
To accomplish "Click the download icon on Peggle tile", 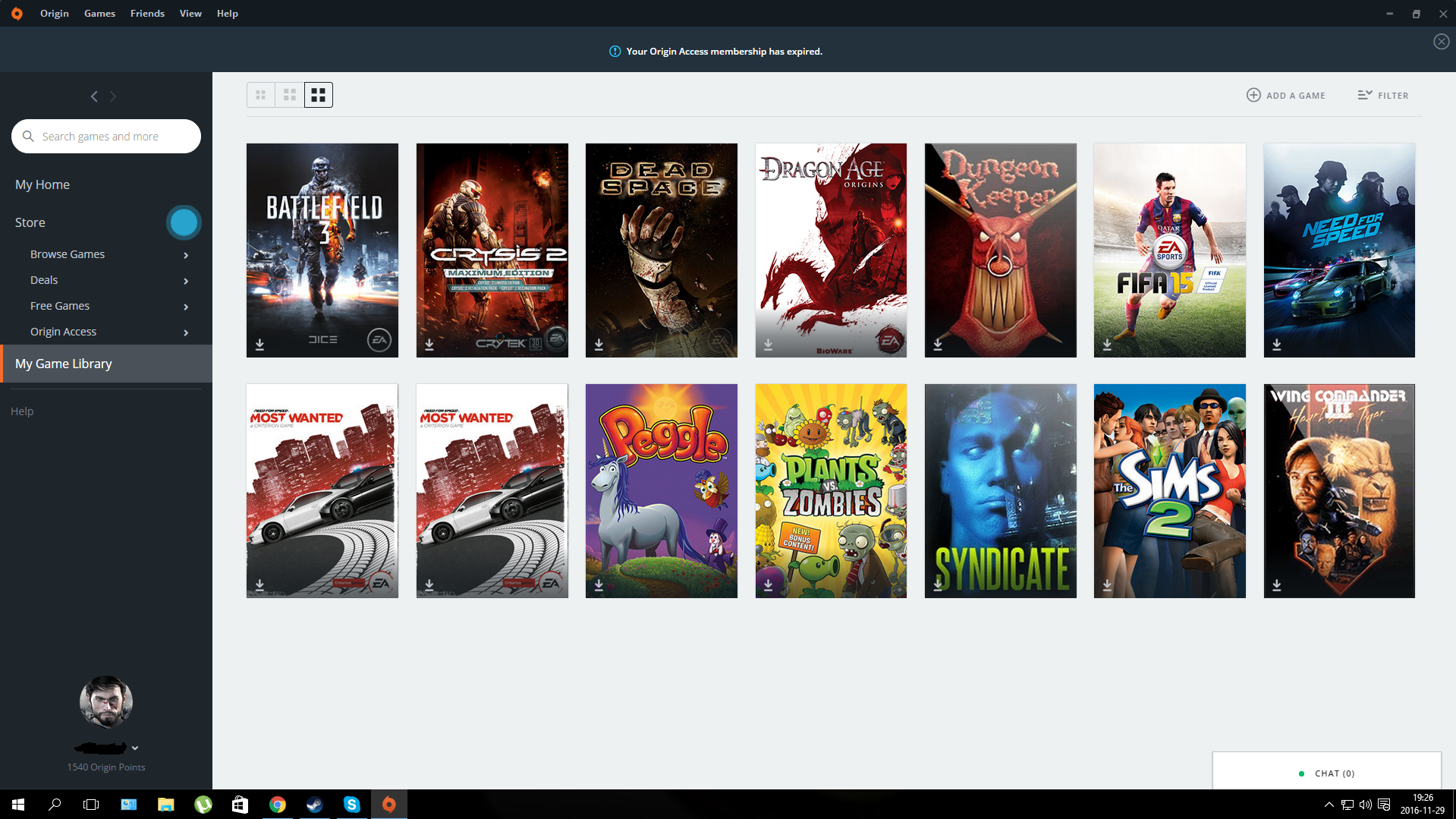I will pyautogui.click(x=599, y=585).
